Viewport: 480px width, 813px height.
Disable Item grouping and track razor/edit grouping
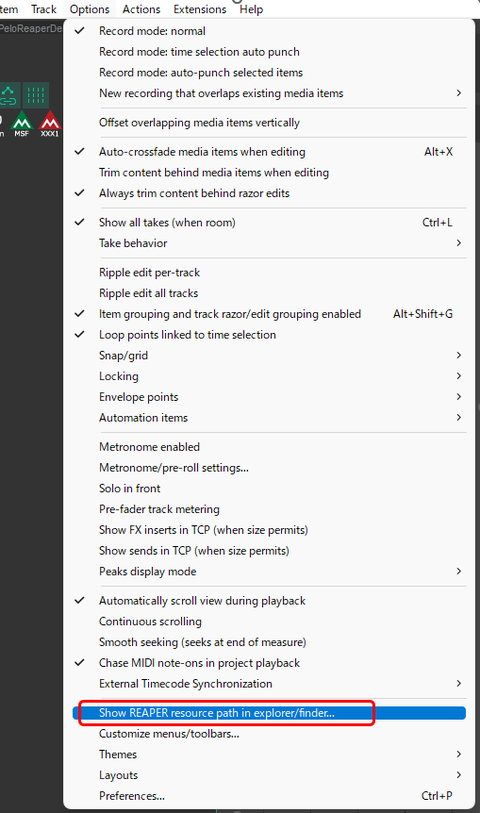coord(269,314)
